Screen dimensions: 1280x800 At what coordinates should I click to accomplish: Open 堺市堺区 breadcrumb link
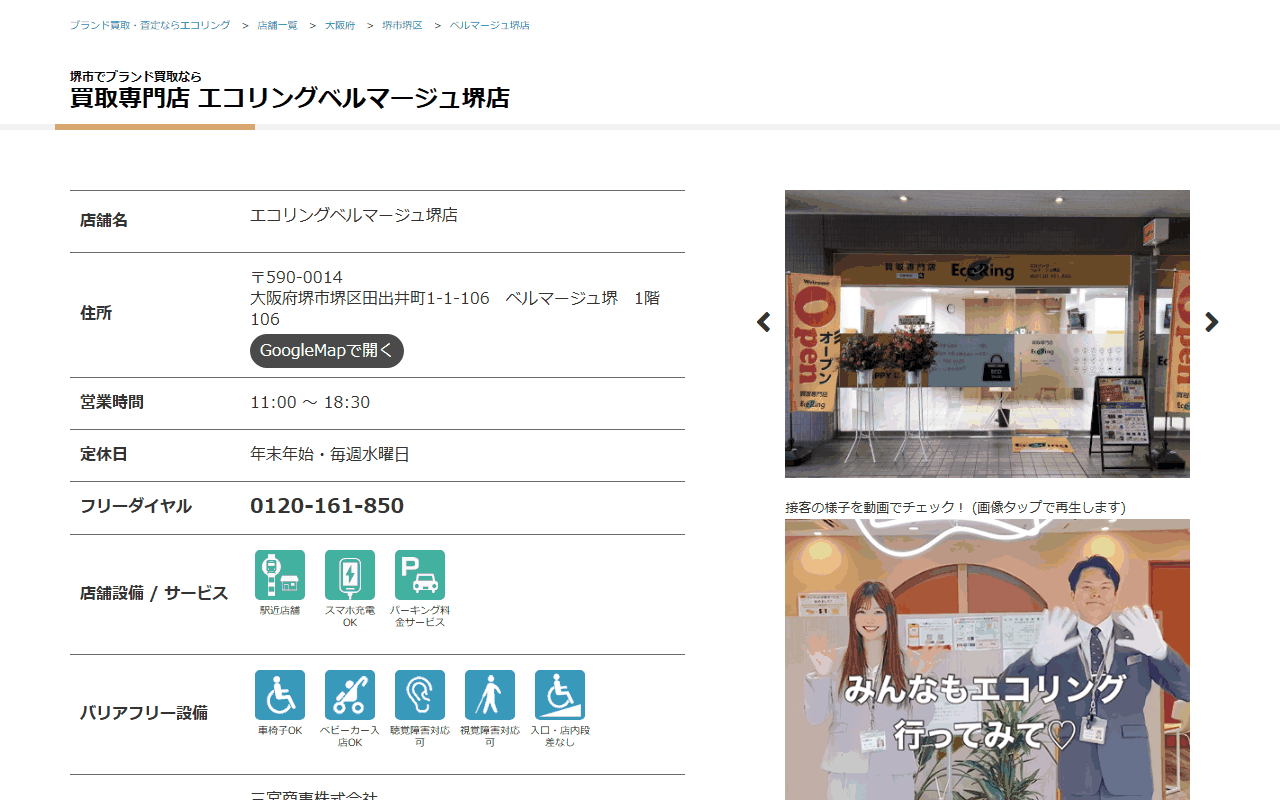point(402,25)
